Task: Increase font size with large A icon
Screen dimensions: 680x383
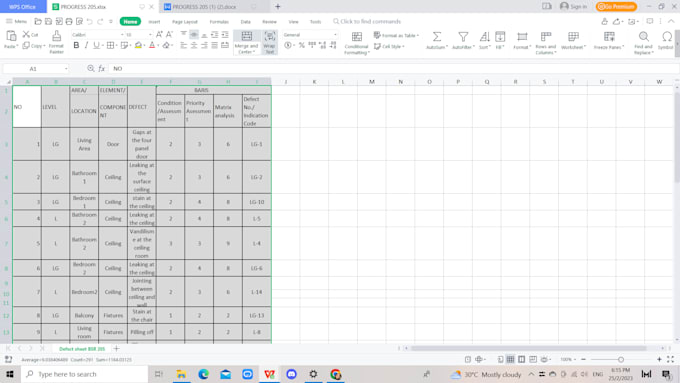Action: pos(159,34)
